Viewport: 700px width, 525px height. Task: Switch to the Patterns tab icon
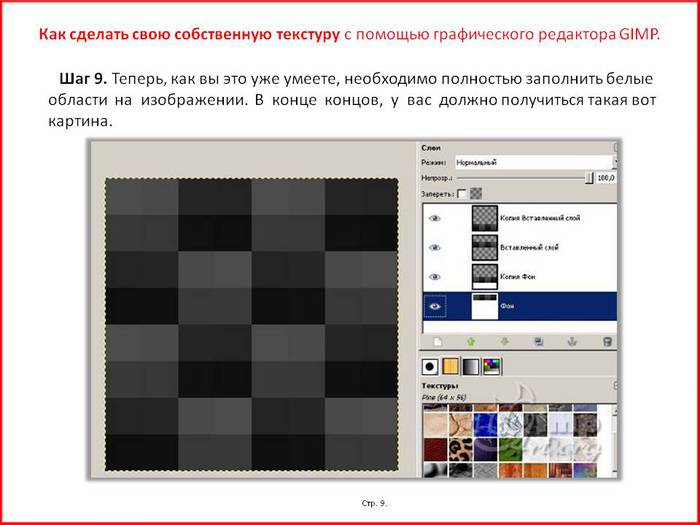point(450,367)
